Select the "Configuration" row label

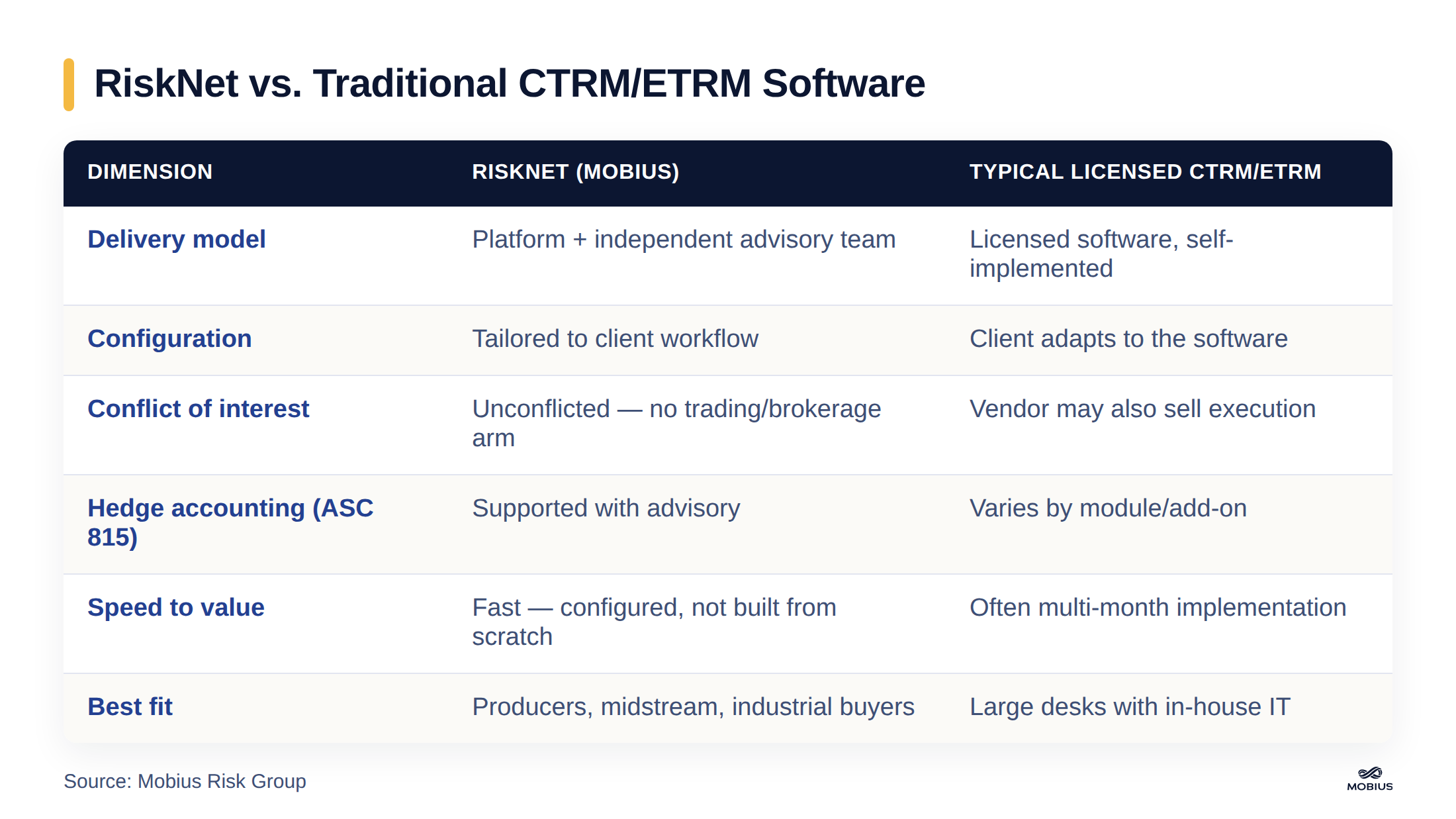pos(169,338)
